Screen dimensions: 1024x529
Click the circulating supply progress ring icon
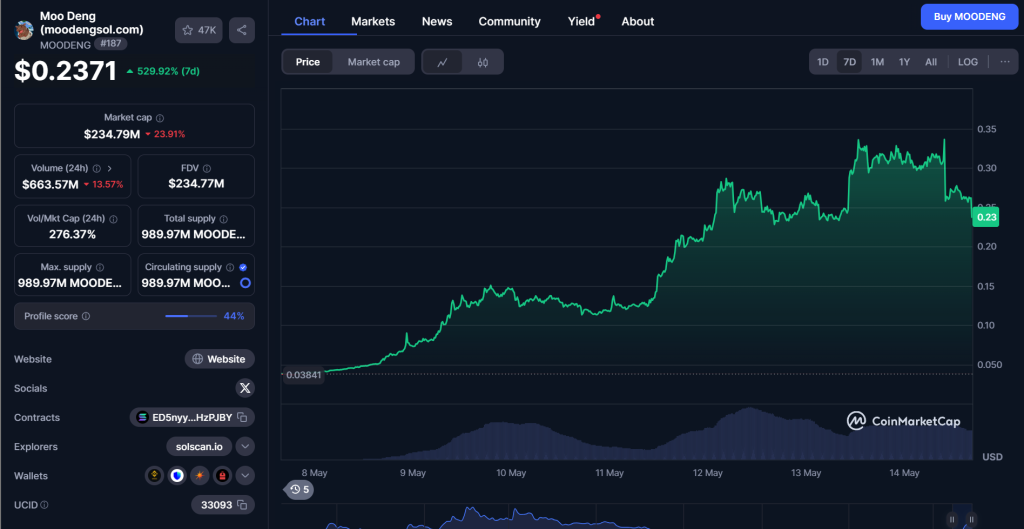click(245, 283)
